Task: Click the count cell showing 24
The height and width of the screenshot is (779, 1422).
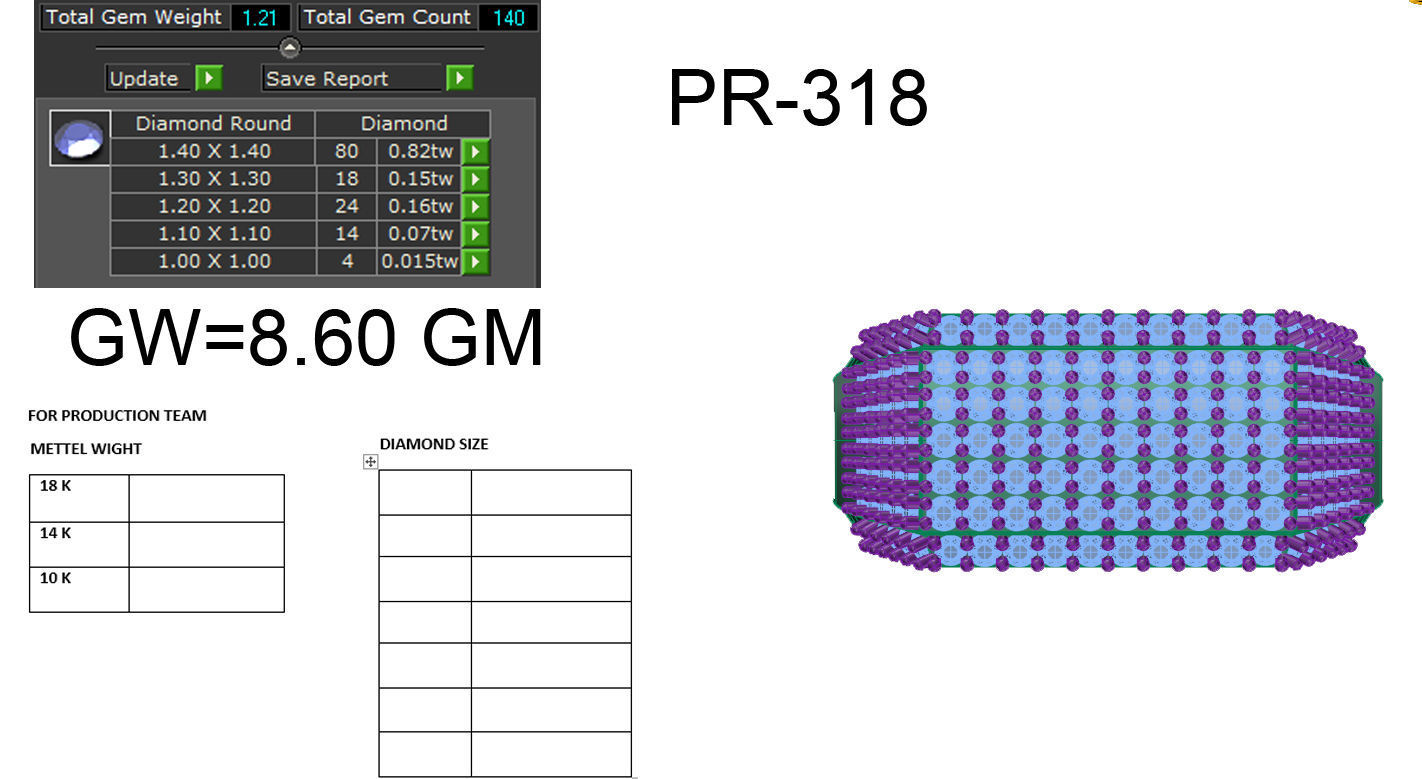Action: pos(346,207)
